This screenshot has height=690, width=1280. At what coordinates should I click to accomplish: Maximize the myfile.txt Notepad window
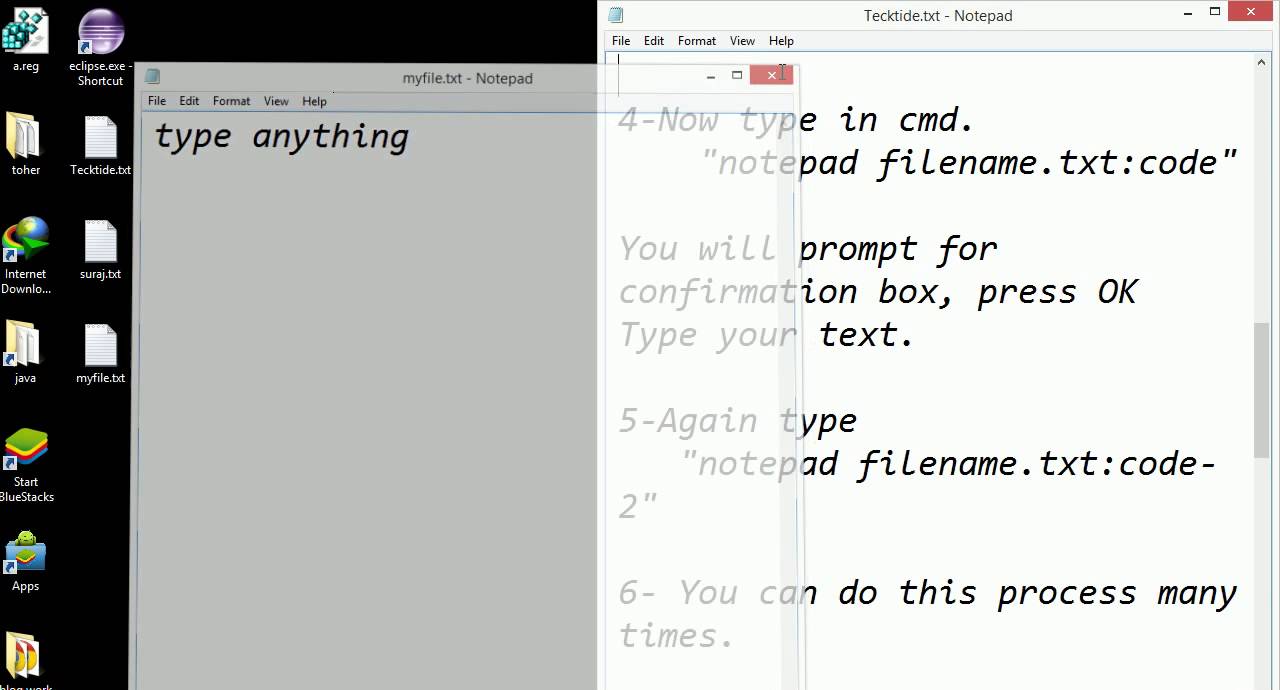[x=737, y=75]
